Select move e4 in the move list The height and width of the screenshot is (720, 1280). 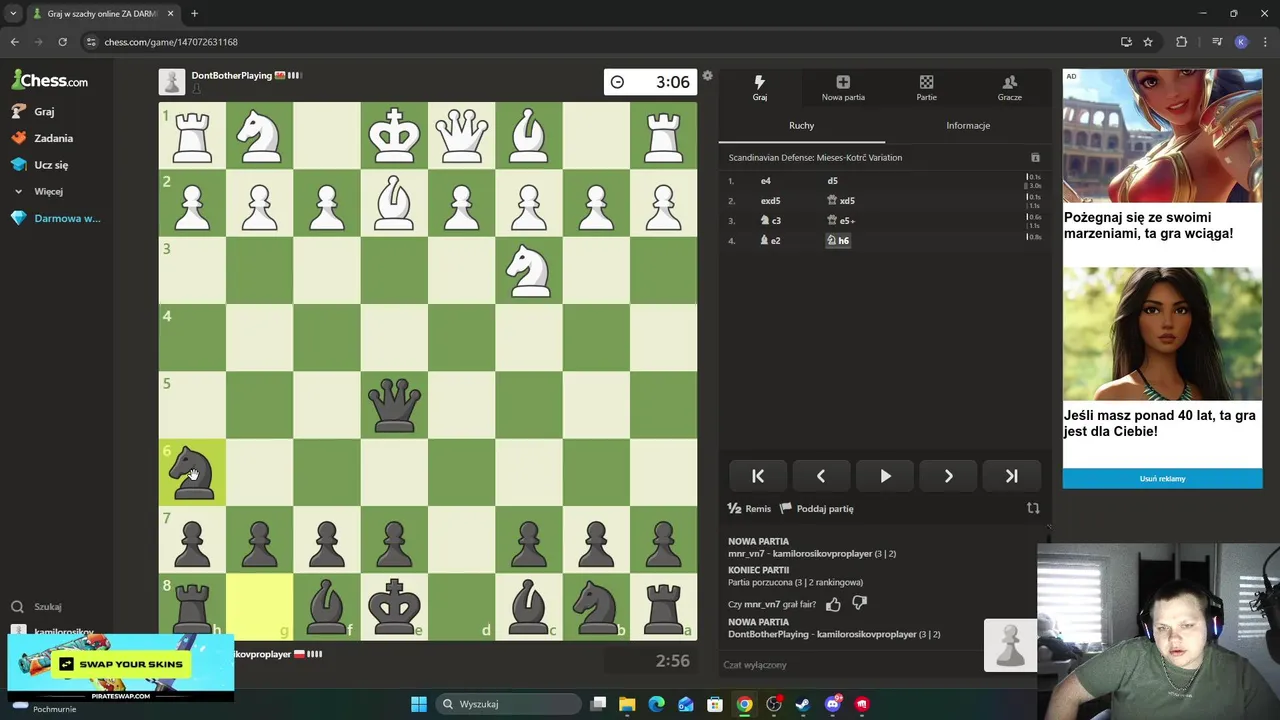click(766, 181)
